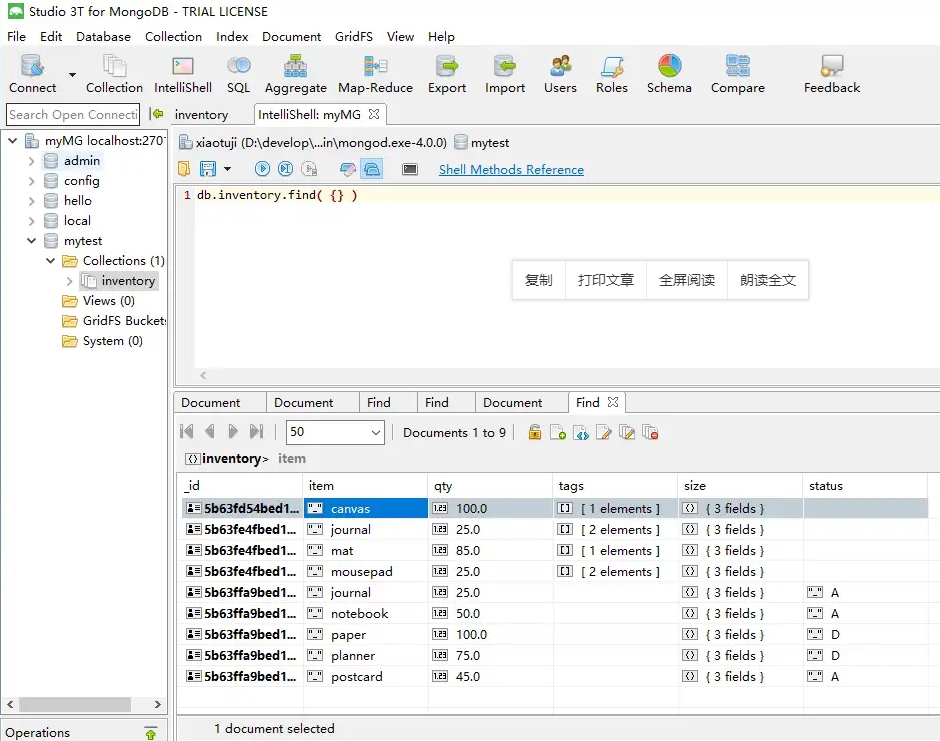The image size is (940, 741).
Task: Click the Search Open Connections field
Action: pos(73,114)
